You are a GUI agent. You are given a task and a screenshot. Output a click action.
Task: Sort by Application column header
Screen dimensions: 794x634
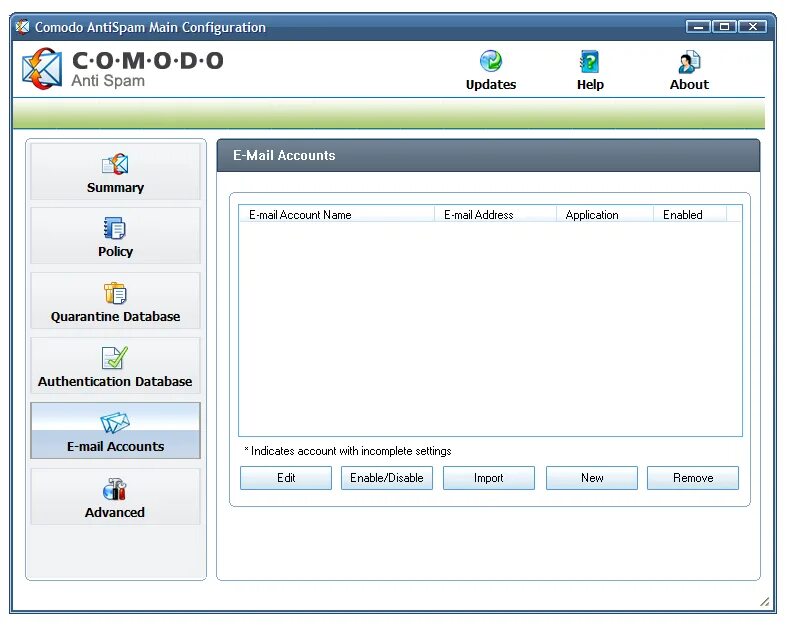(605, 214)
